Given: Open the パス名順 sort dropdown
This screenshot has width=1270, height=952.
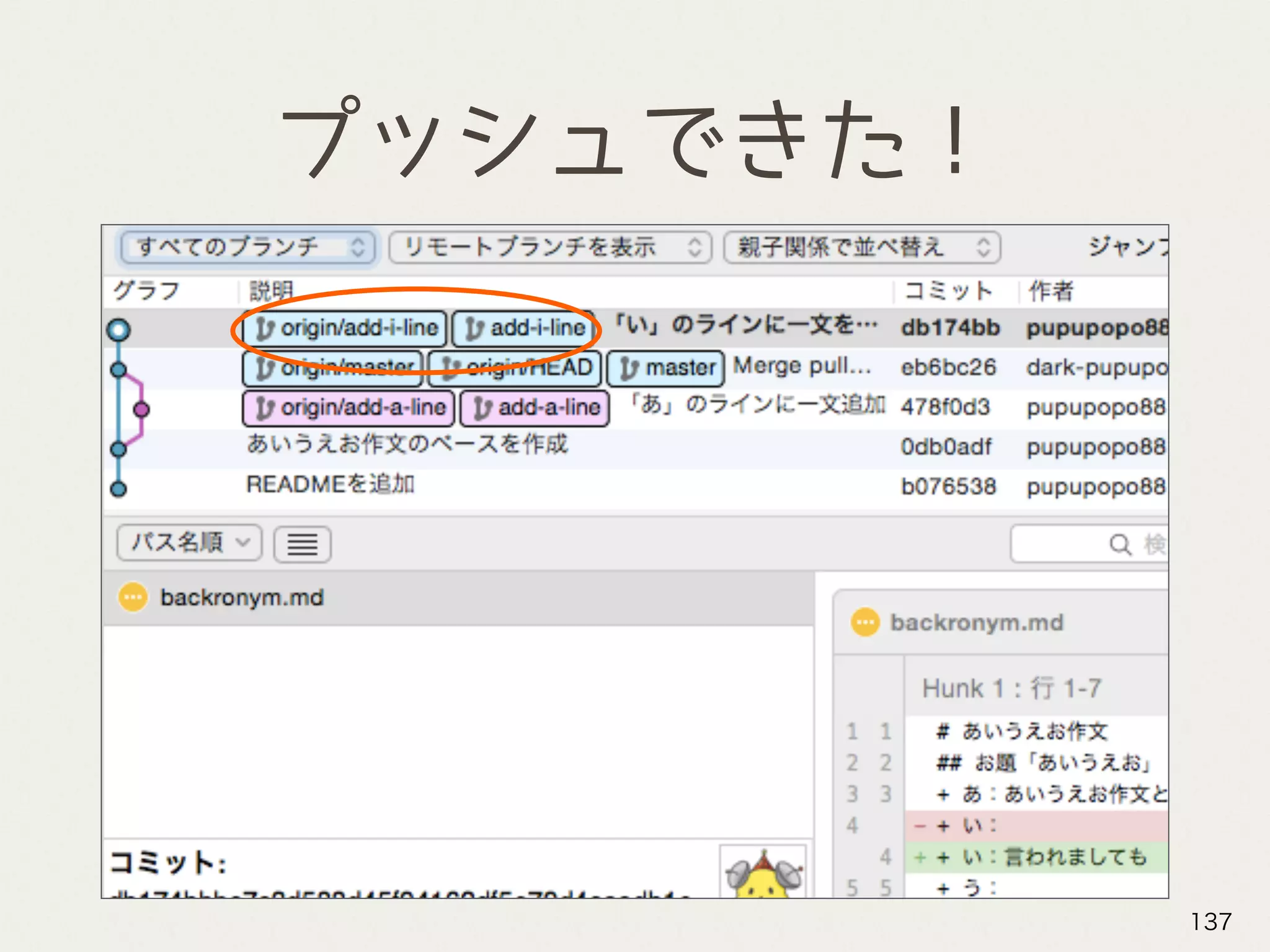Looking at the screenshot, I should pyautogui.click(x=189, y=543).
